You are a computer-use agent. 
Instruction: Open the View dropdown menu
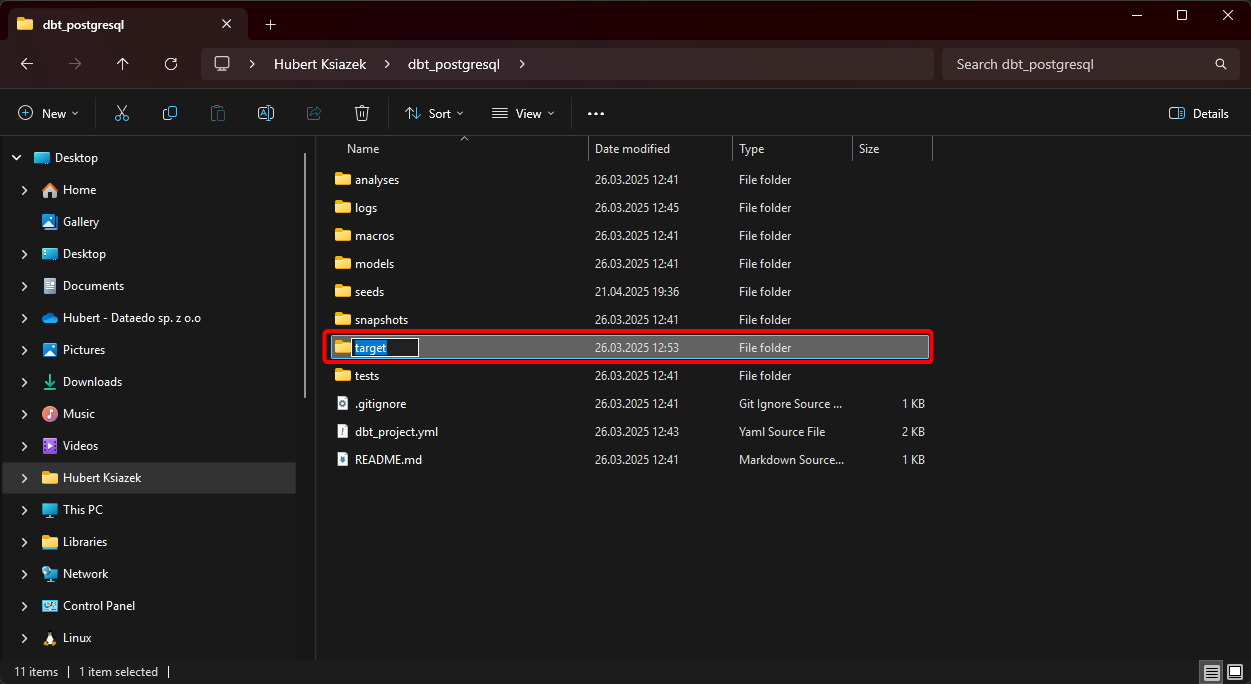[523, 114]
